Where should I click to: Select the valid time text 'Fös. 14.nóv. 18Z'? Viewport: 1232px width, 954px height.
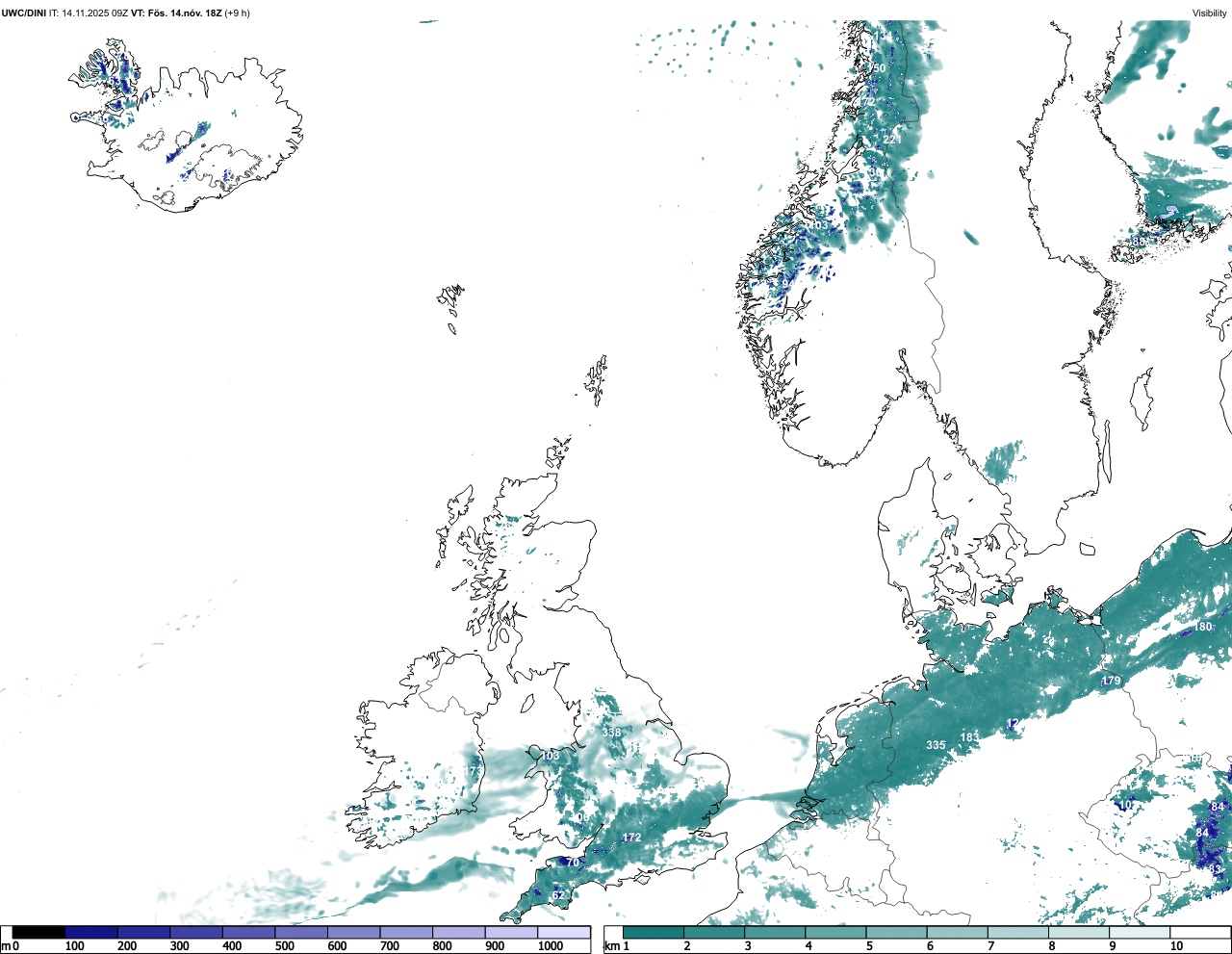tap(185, 13)
